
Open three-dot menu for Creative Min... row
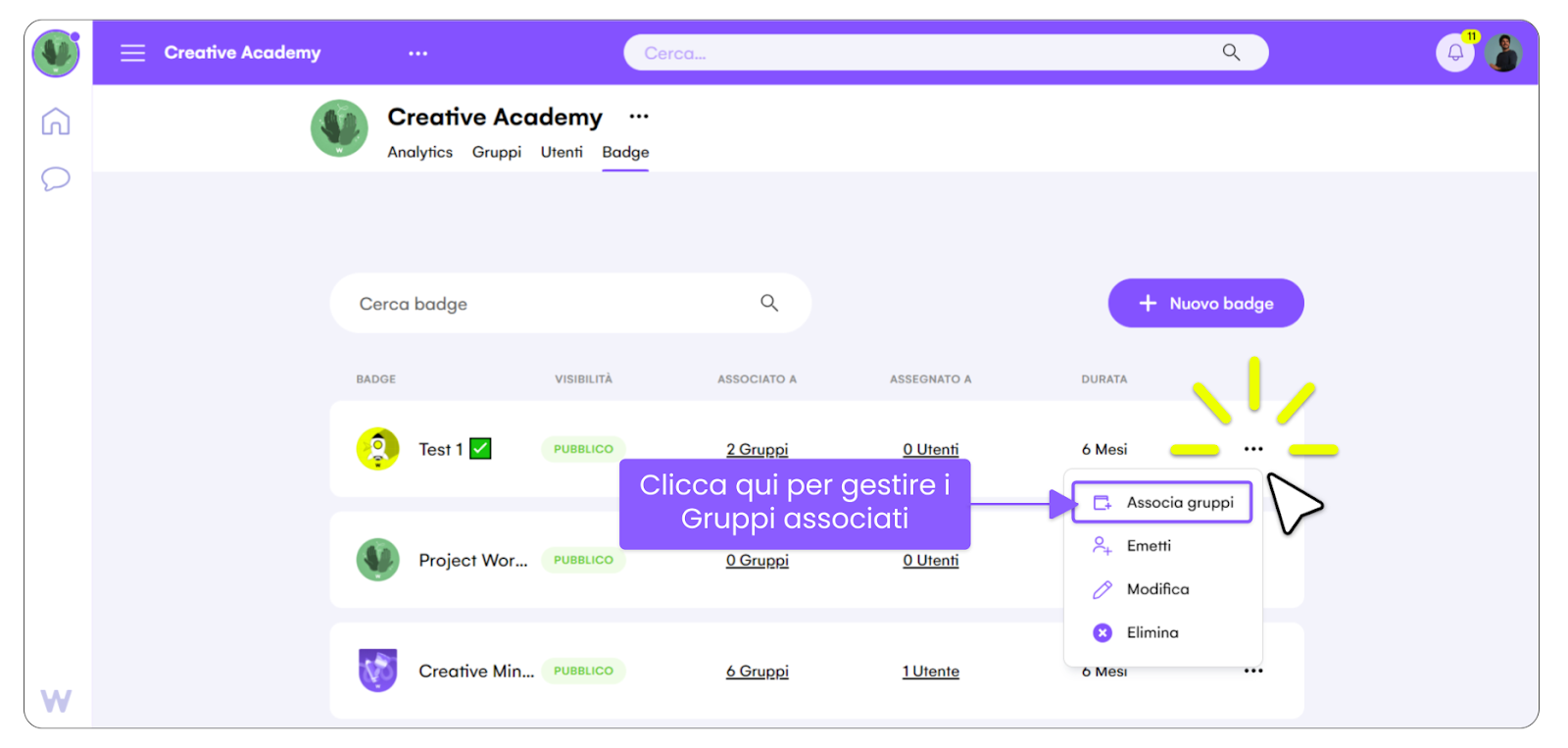coord(1253,672)
